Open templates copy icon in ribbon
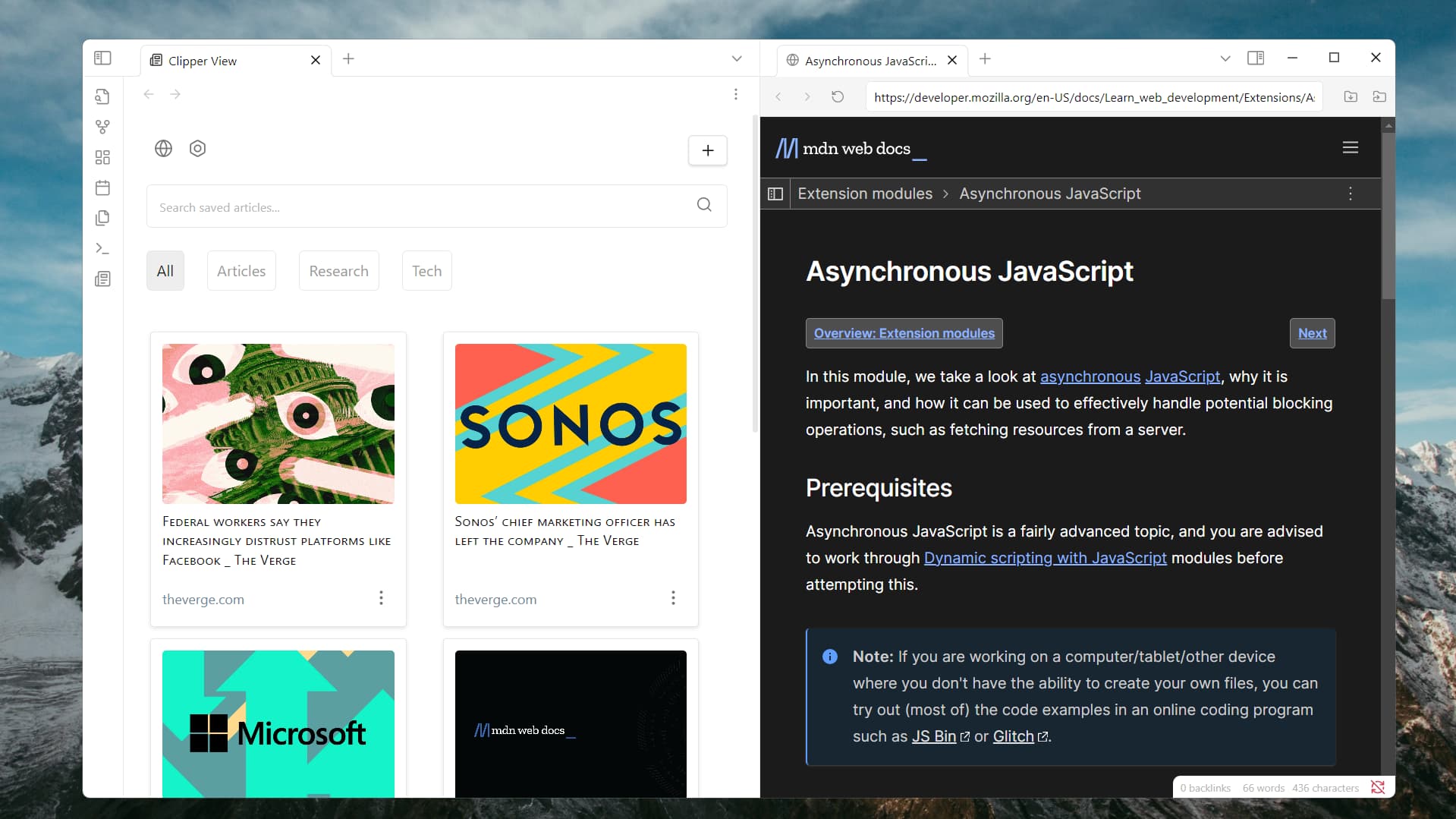Image resolution: width=1456 pixels, height=819 pixels. (x=102, y=218)
